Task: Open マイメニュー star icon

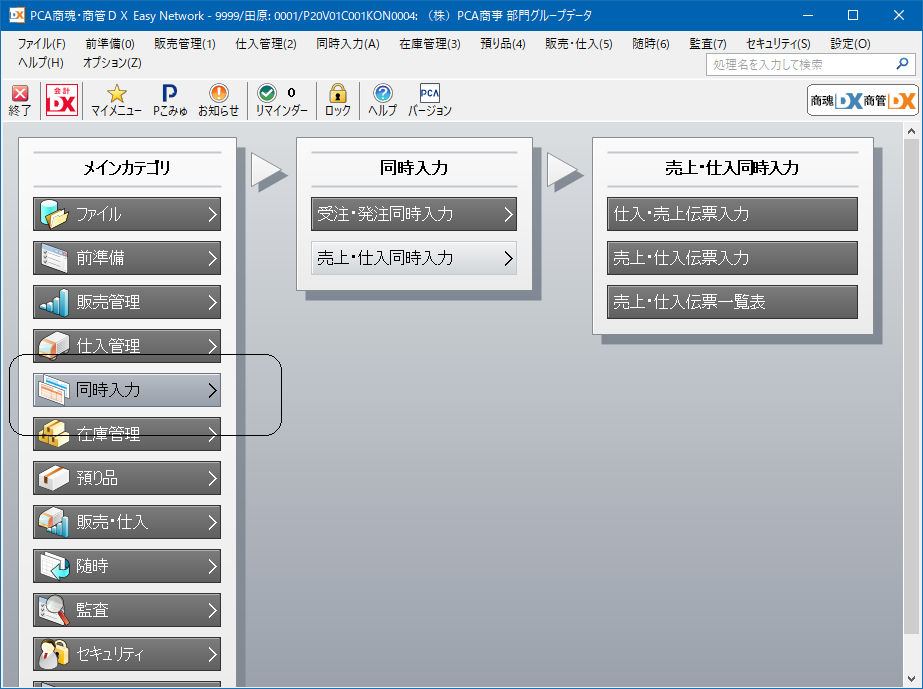Action: 116,101
